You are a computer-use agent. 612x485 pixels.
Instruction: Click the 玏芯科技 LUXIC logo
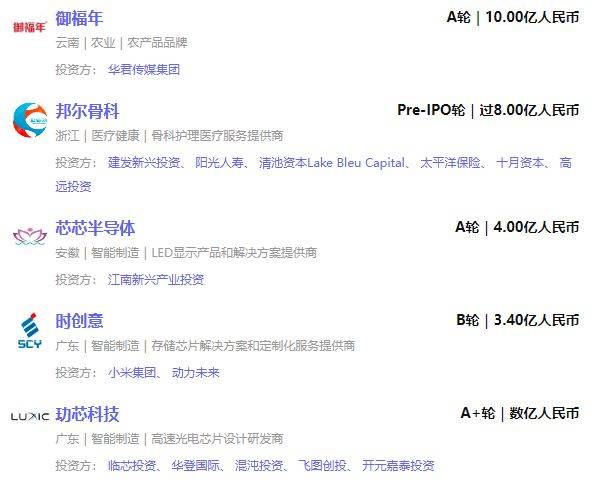(x=30, y=416)
